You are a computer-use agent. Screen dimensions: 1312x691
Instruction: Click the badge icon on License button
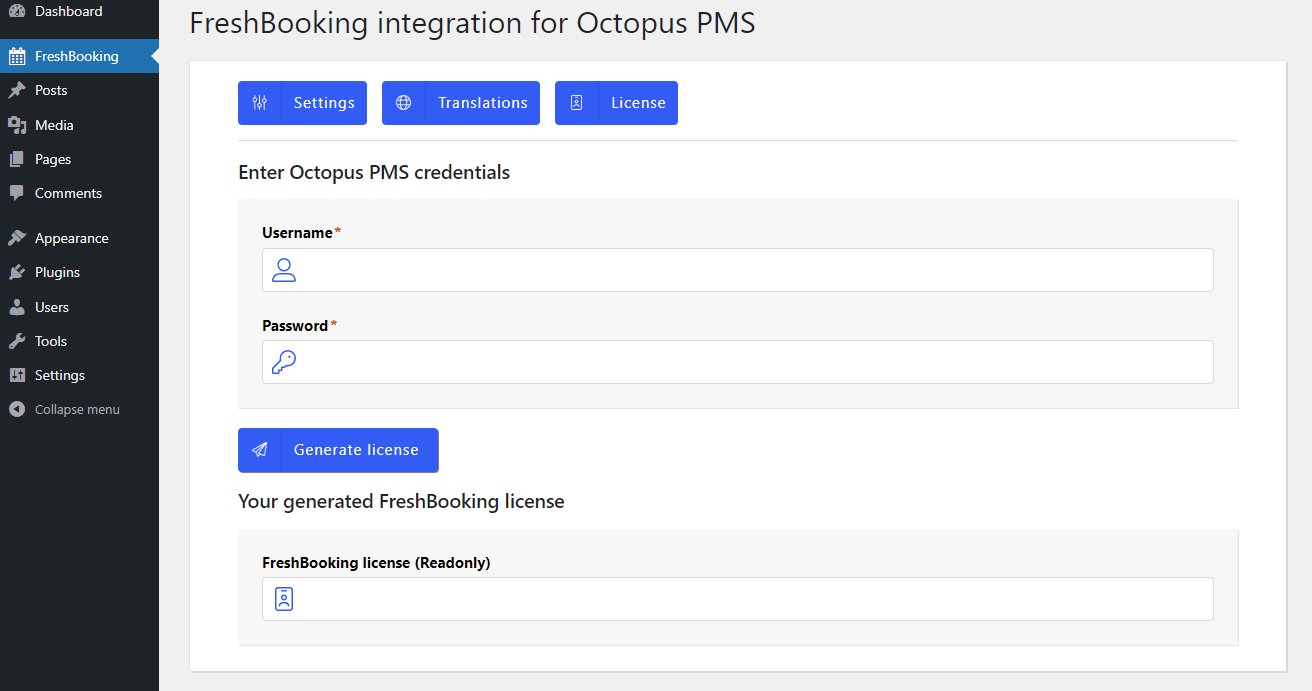click(577, 103)
